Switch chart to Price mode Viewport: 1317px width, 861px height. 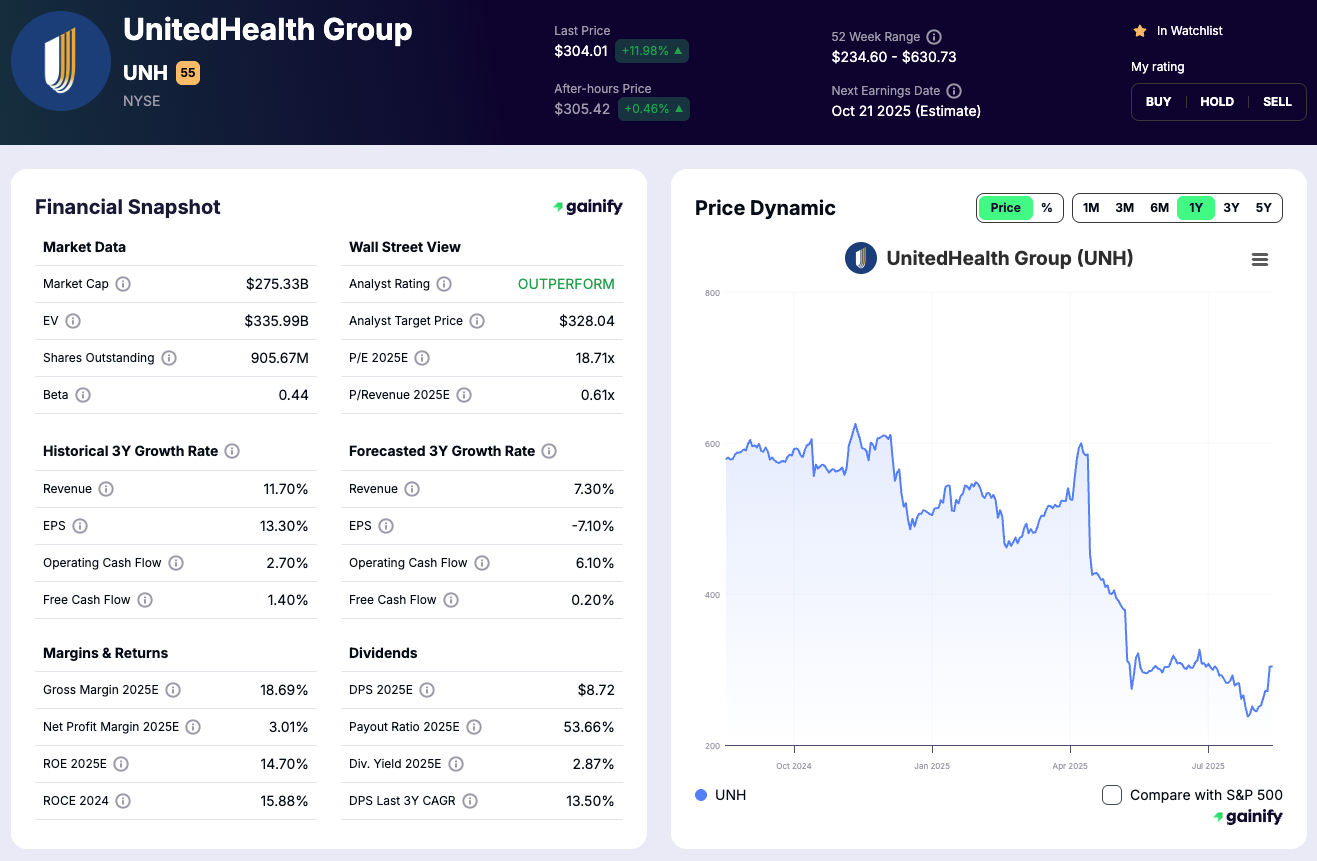1005,208
